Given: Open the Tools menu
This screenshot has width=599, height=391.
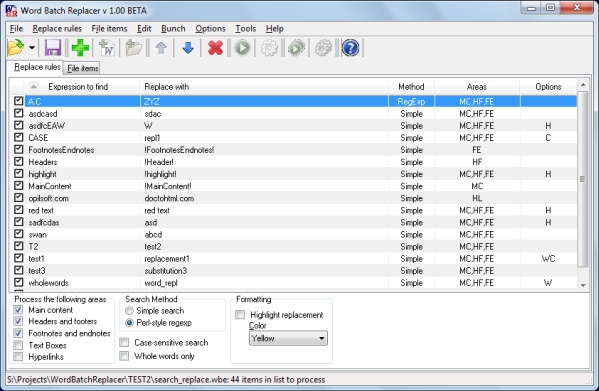Looking at the screenshot, I should tap(246, 29).
